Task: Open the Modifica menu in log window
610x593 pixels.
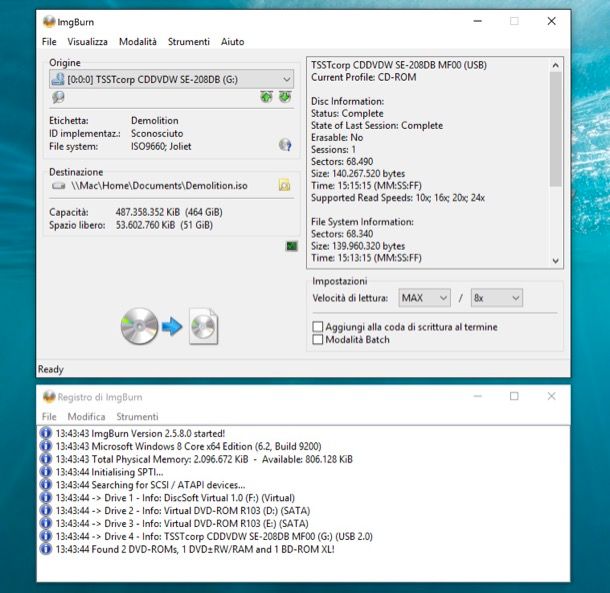Action: (x=86, y=416)
